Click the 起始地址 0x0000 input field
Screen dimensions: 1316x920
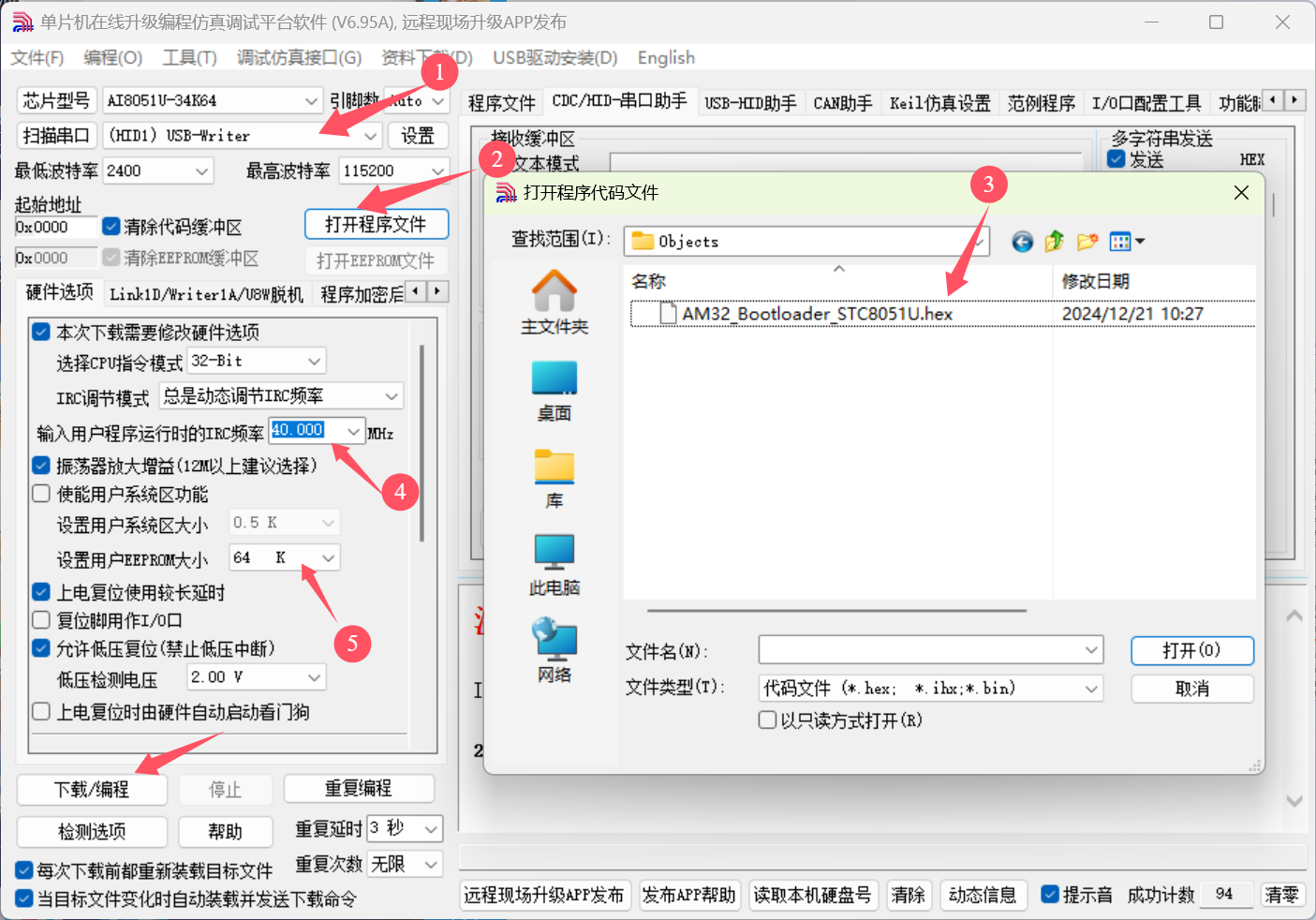point(56,227)
